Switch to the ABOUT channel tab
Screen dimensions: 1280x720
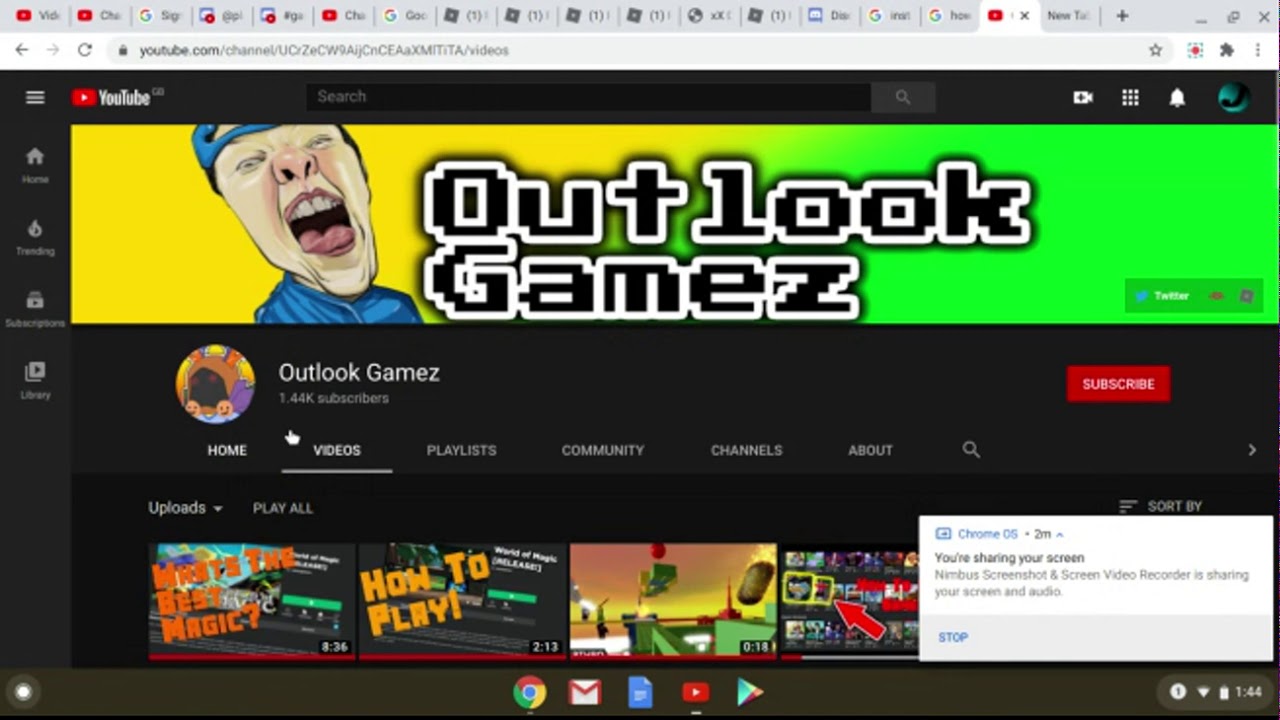(870, 450)
